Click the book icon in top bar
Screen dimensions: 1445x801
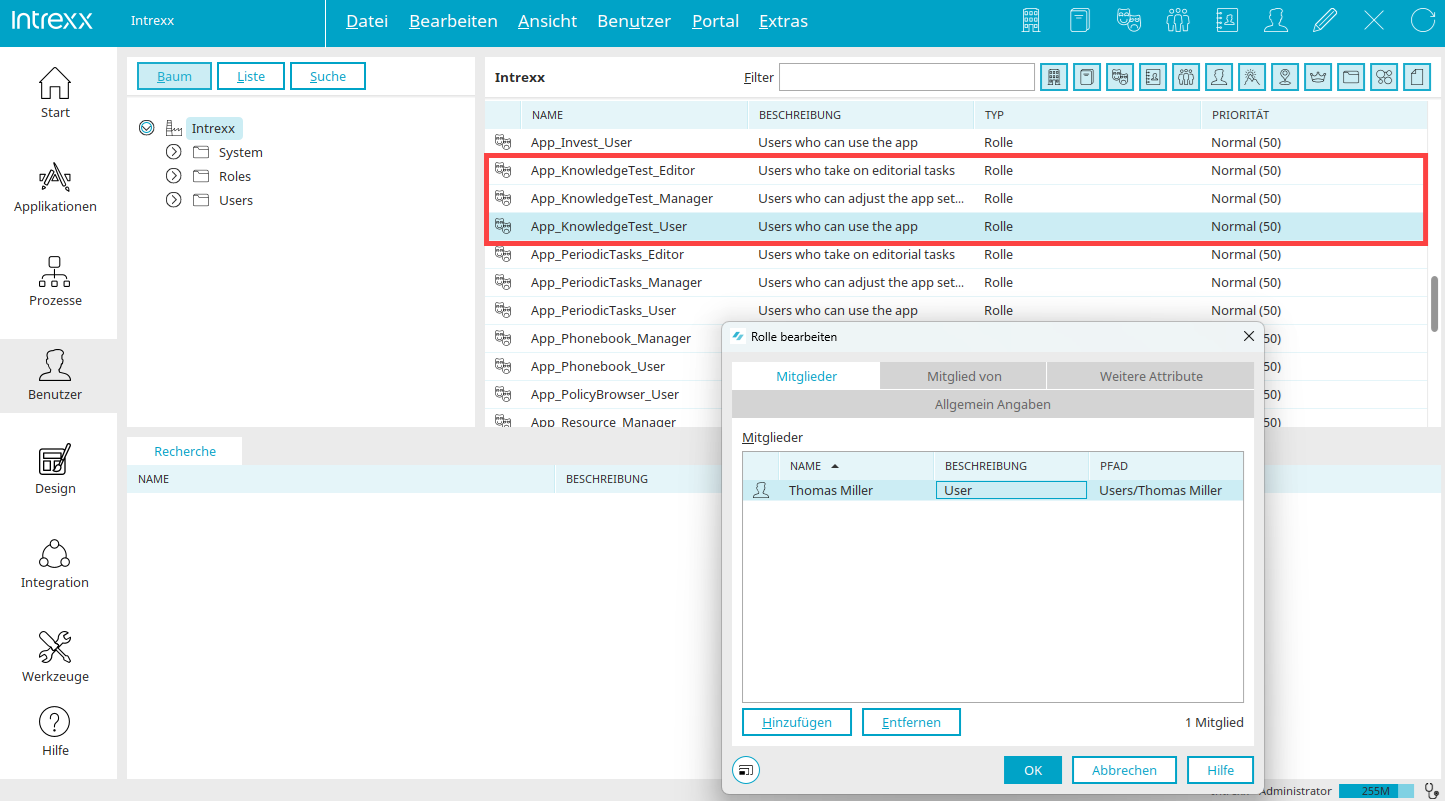pos(1080,20)
